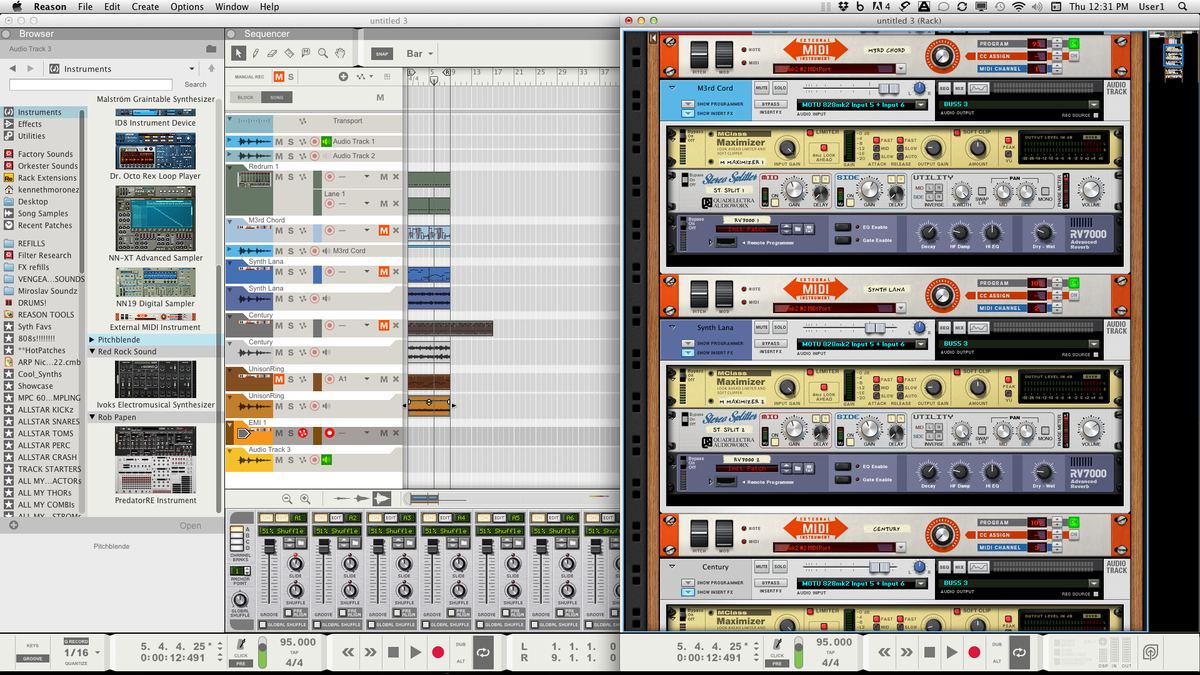Viewport: 1200px width, 675px height.
Task: Click the Fast Forward button in Sequencer transport
Action: (371, 652)
